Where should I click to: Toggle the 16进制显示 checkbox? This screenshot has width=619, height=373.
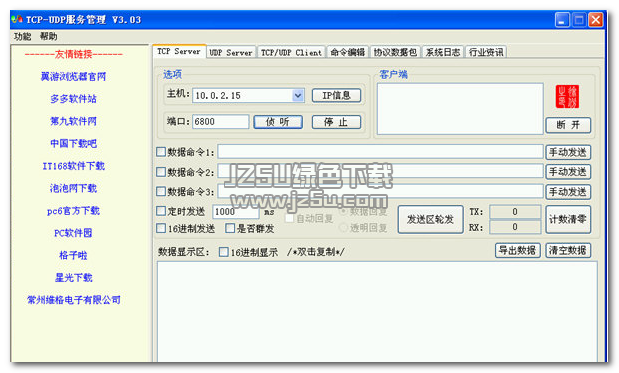tap(223, 252)
